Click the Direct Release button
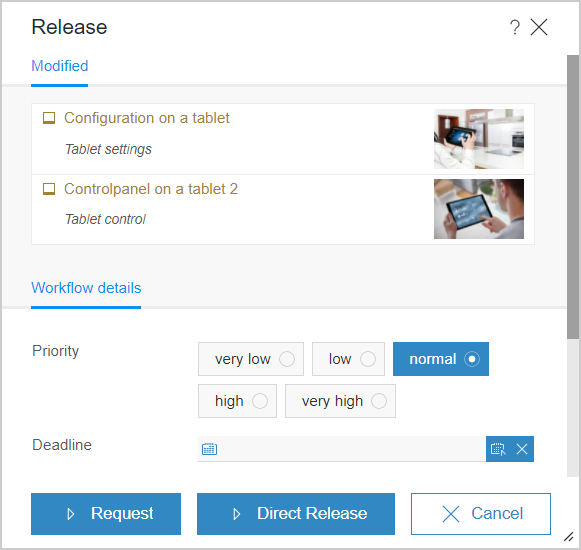This screenshot has width=581, height=550. click(296, 514)
